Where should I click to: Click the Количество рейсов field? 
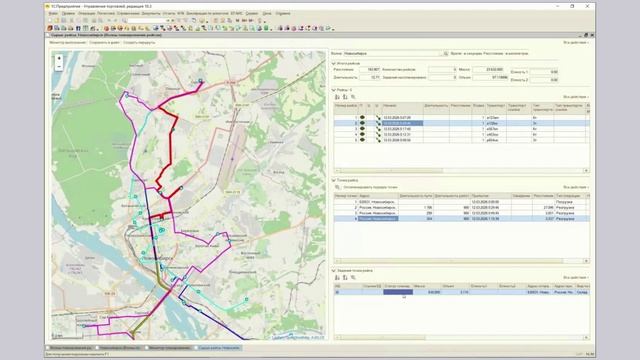pyautogui.click(x=442, y=70)
